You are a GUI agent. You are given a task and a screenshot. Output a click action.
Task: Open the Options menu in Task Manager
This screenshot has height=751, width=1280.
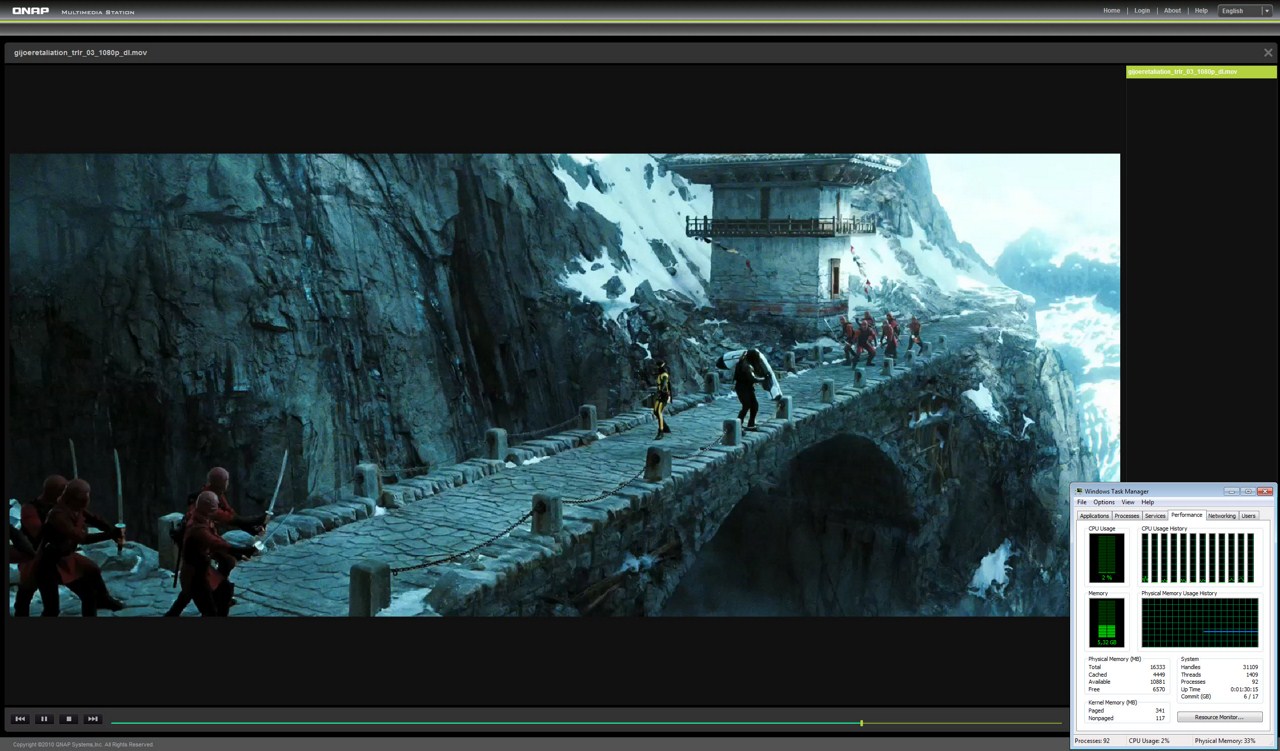(1104, 502)
